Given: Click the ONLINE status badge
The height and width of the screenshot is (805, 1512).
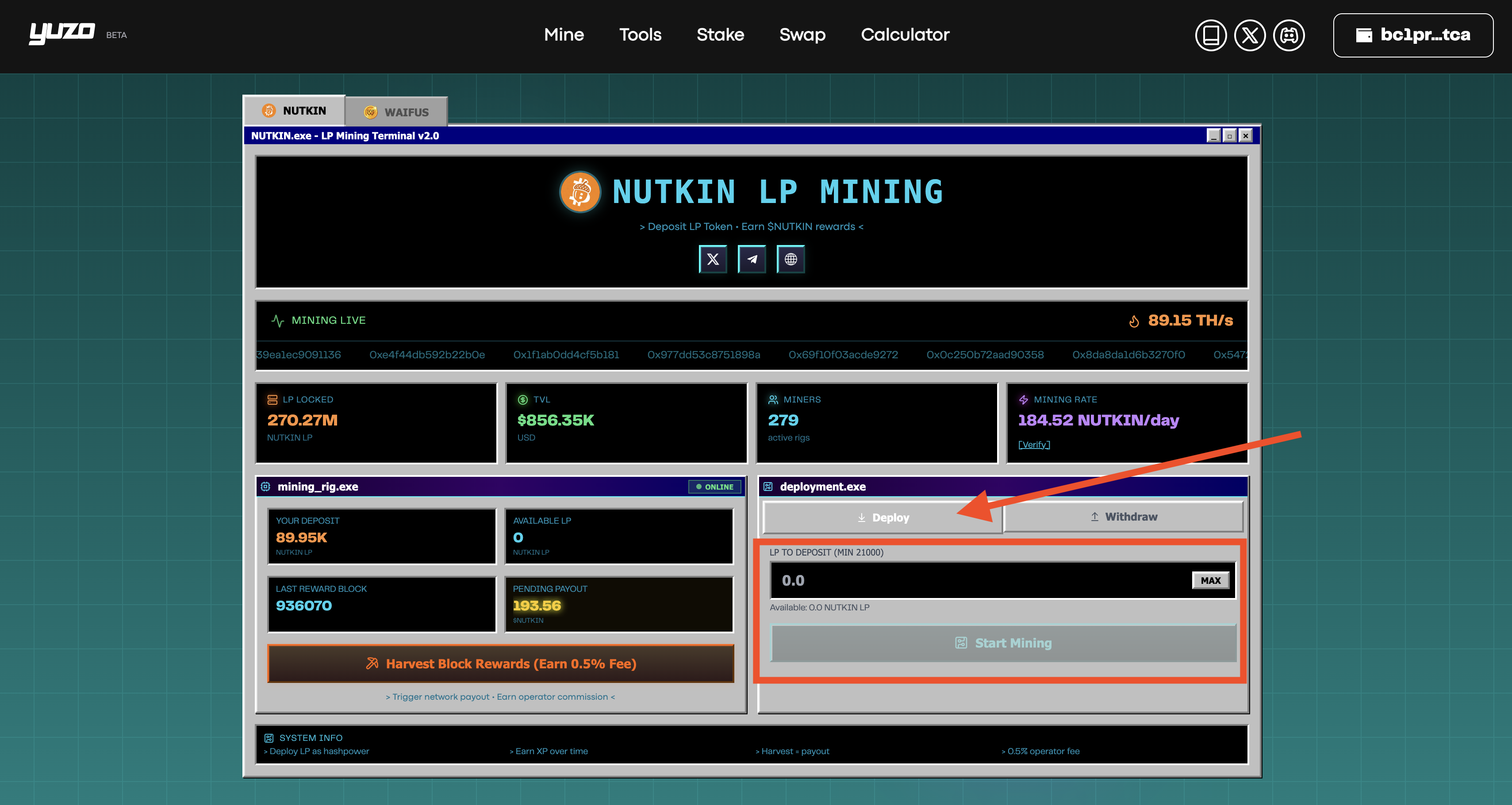Looking at the screenshot, I should pyautogui.click(x=714, y=487).
